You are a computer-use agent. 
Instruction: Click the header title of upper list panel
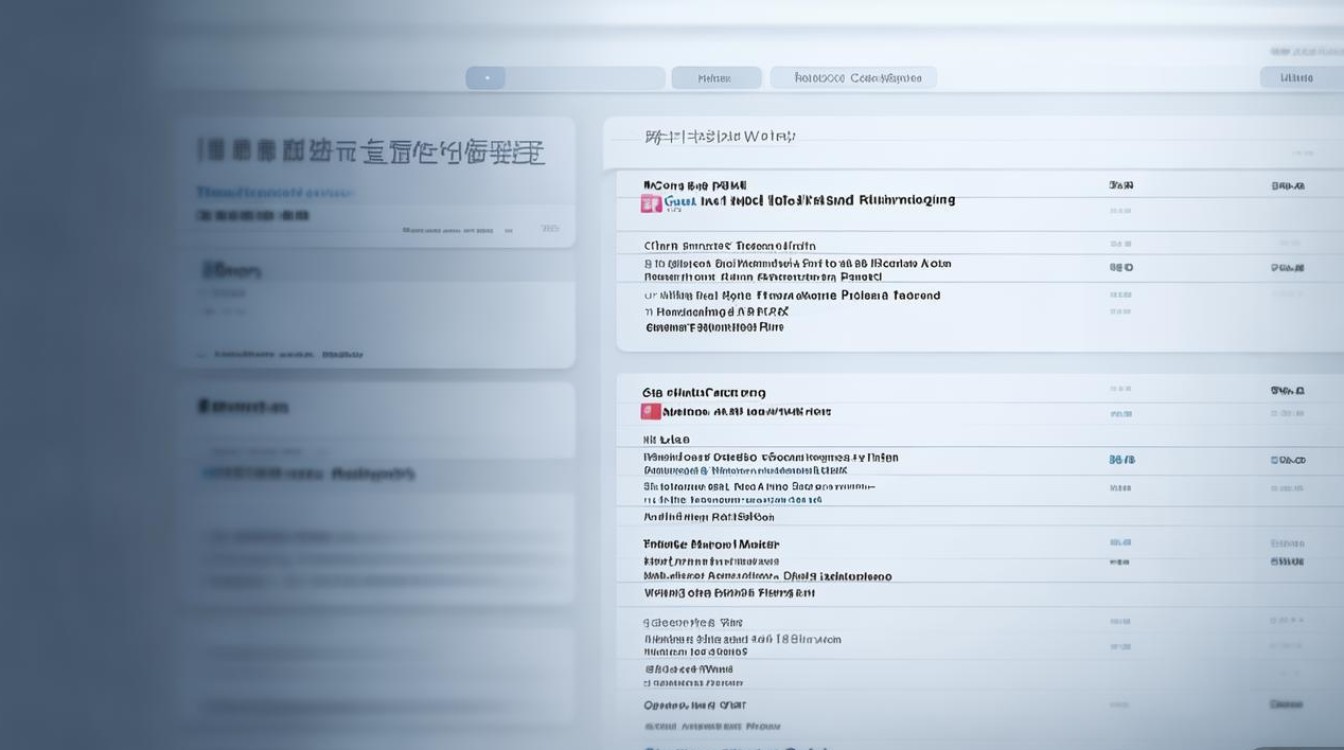coord(720,136)
